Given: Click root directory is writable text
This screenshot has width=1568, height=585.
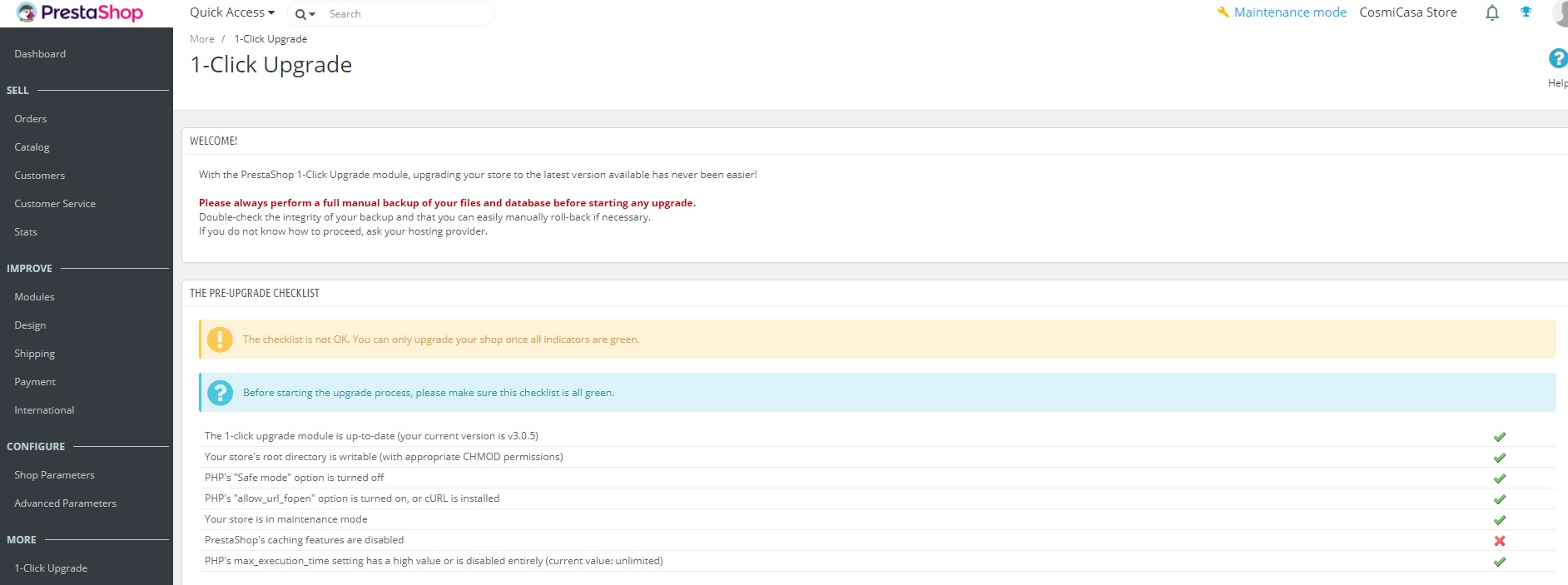Looking at the screenshot, I should tap(384, 457).
